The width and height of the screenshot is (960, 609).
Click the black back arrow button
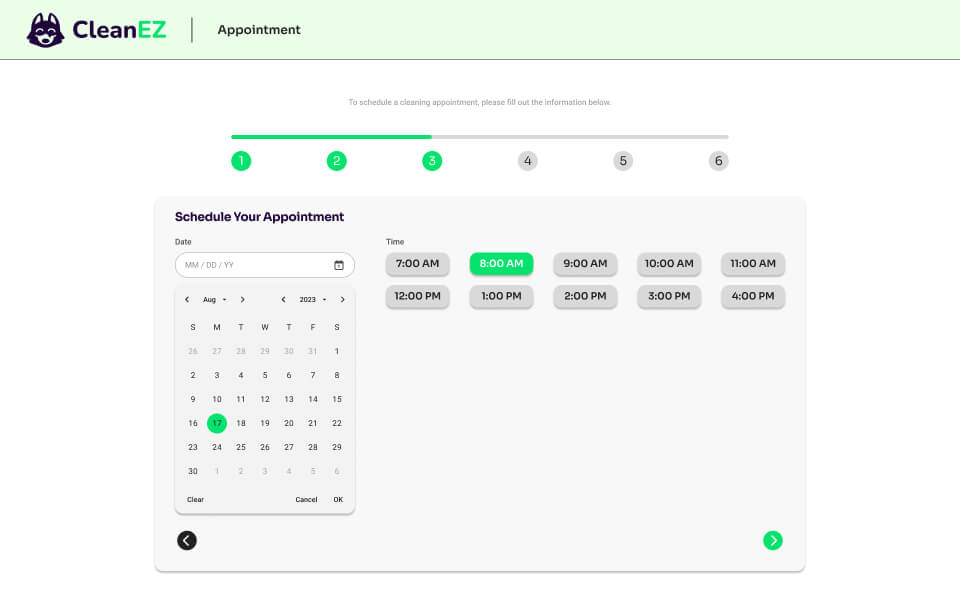[187, 540]
